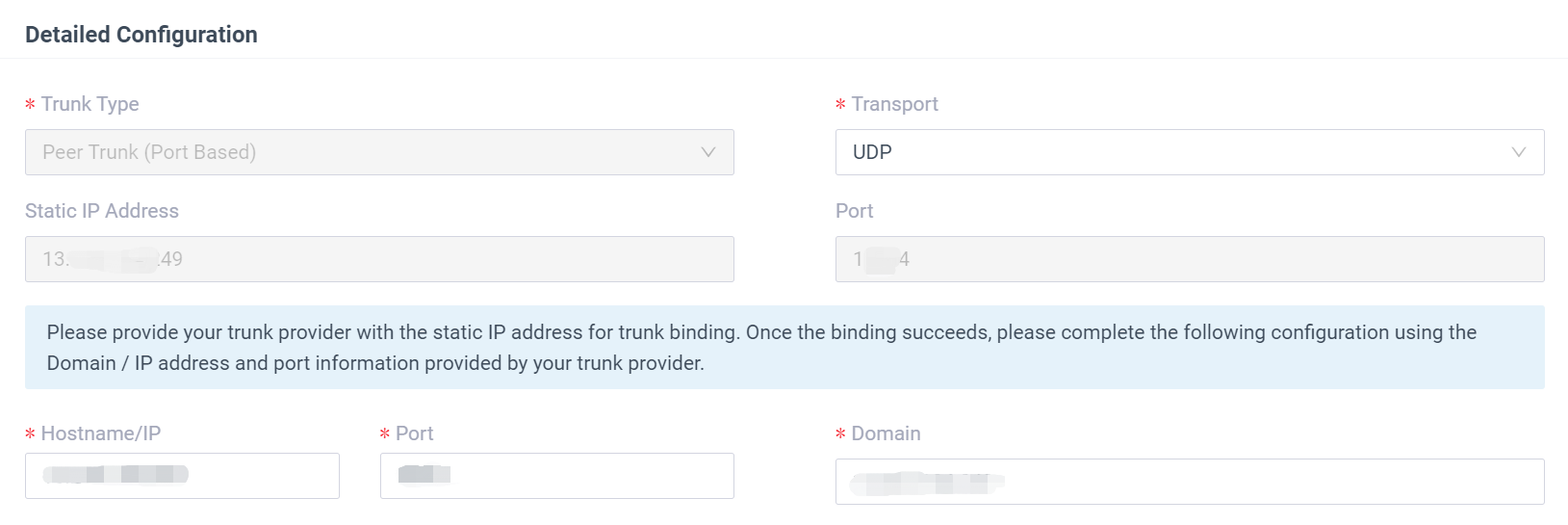Viewport: 1568px width, 525px height.
Task: Click the disabled Port field beside Static IP
Action: pos(1189,259)
